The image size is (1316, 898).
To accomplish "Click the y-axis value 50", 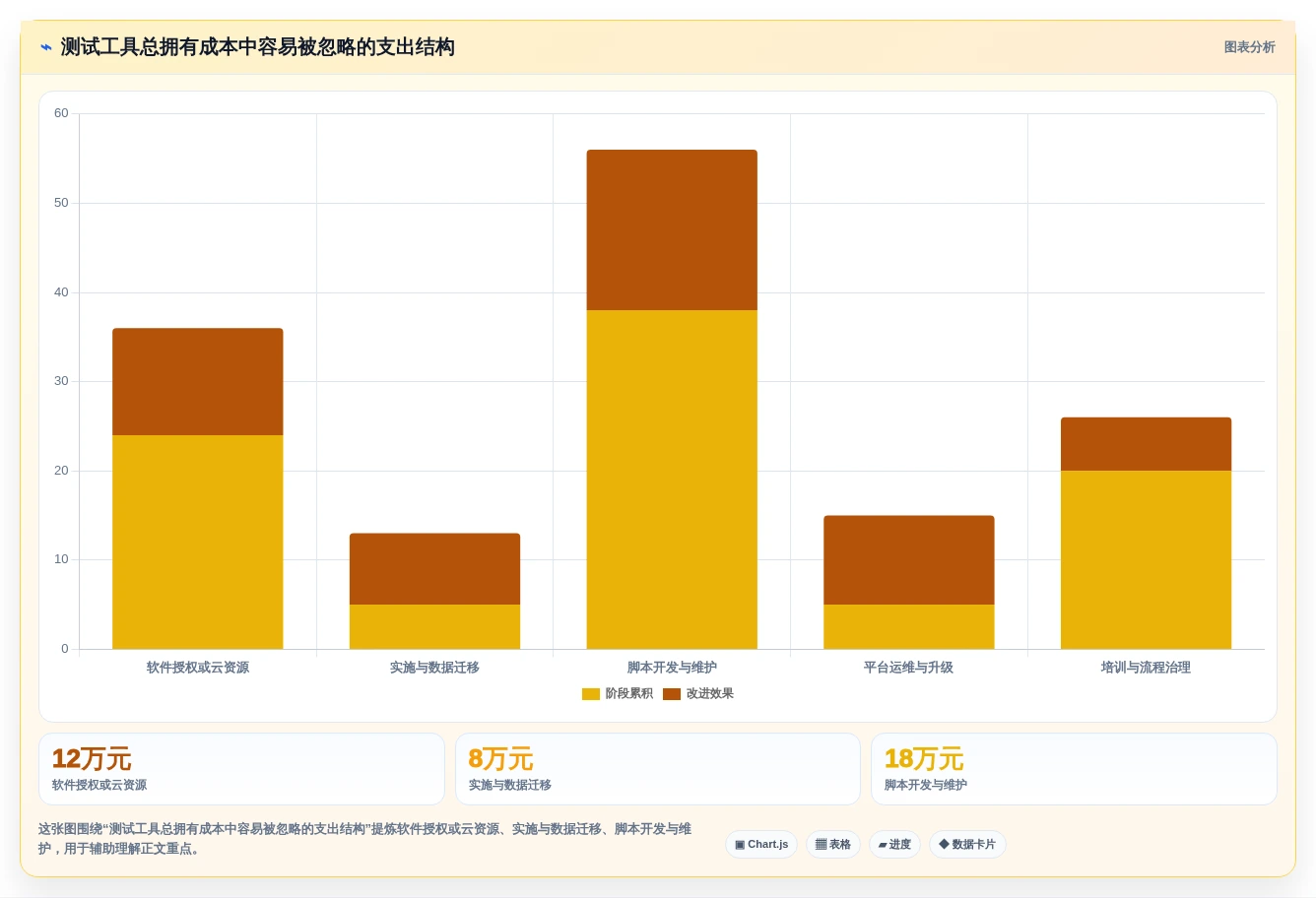I will [x=61, y=203].
